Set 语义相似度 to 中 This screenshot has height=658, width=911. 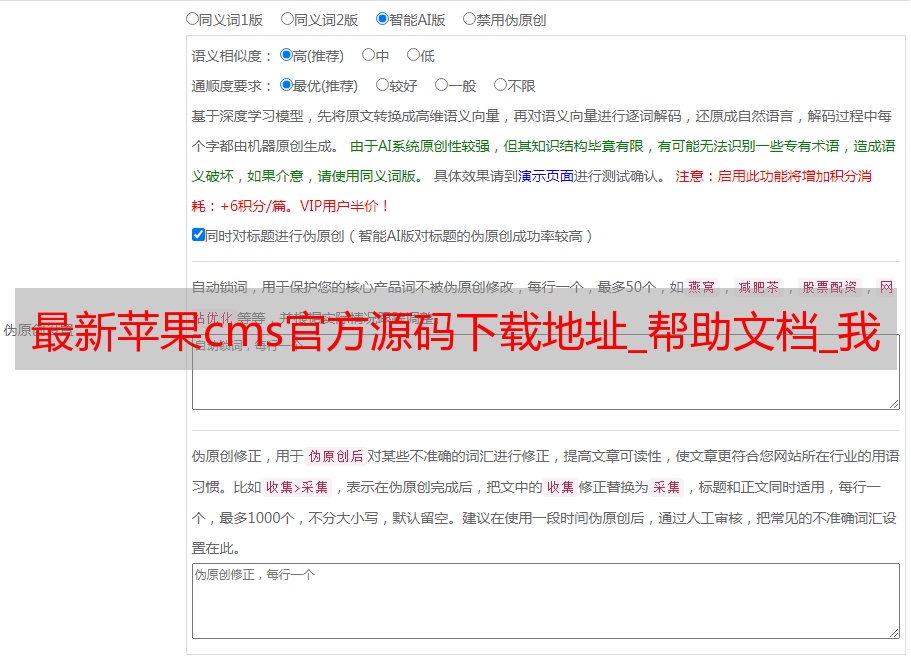[x=368, y=55]
